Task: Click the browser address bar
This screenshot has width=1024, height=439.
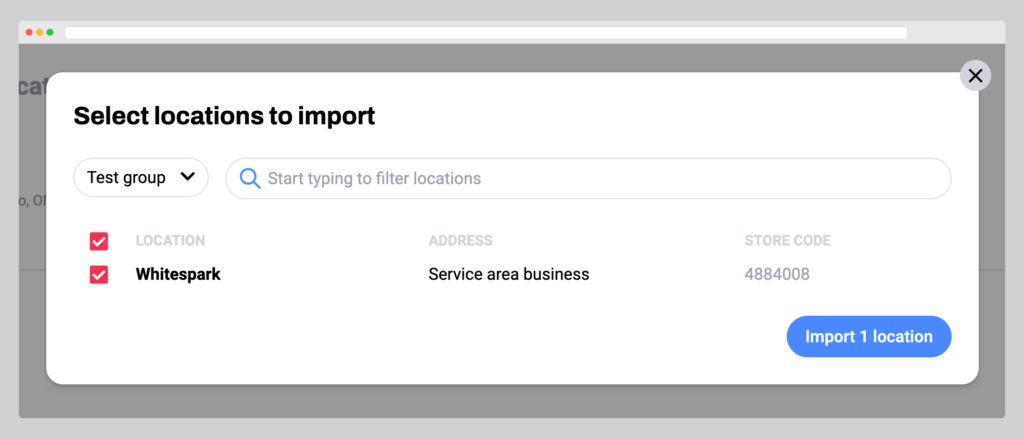Action: pyautogui.click(x=485, y=32)
